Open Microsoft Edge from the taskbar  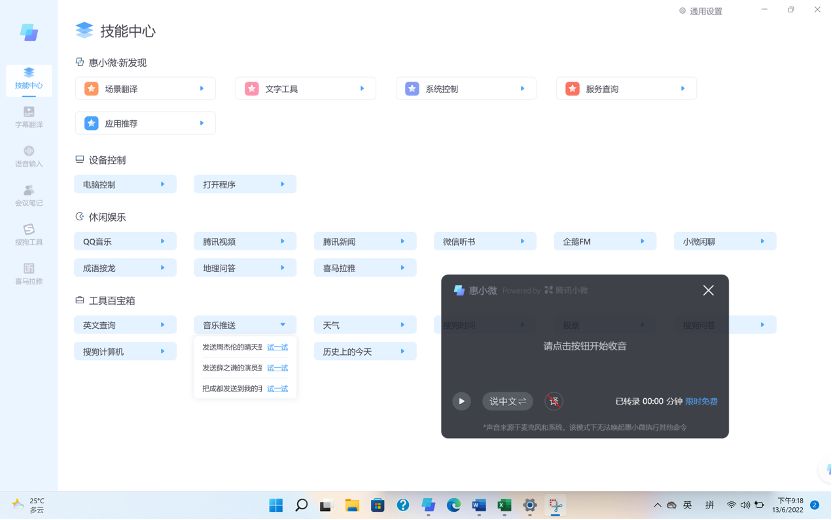click(454, 505)
